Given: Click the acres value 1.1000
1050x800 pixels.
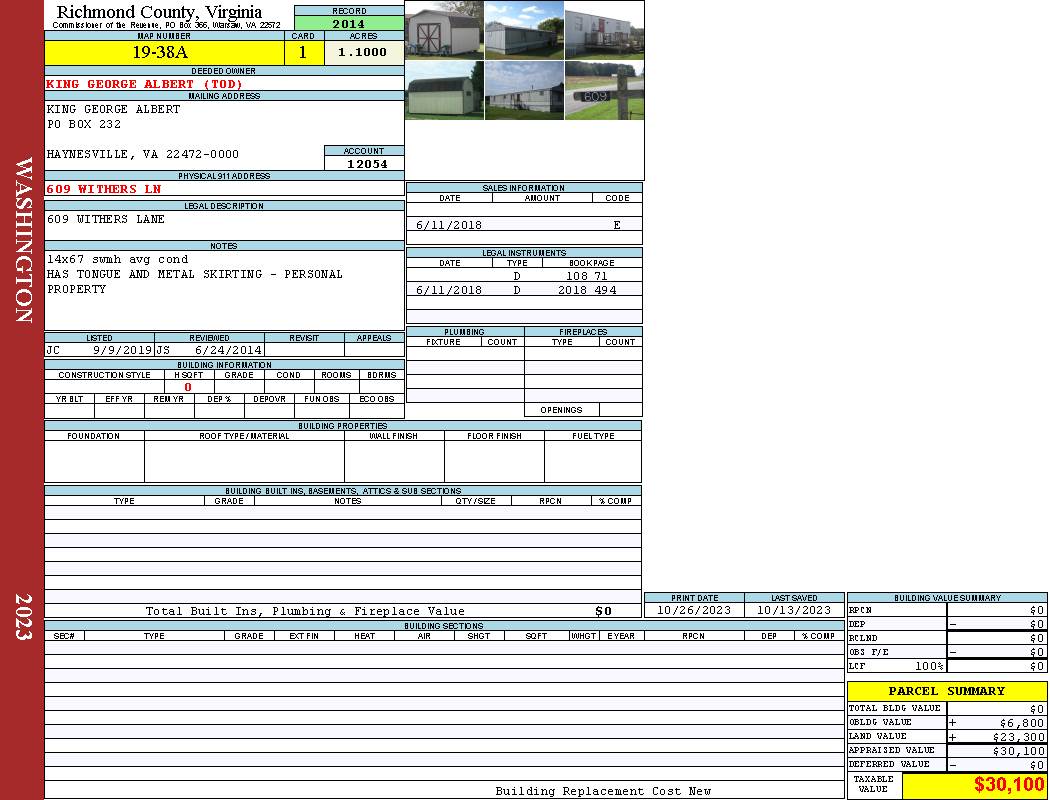Looking at the screenshot, I should [x=363, y=53].
